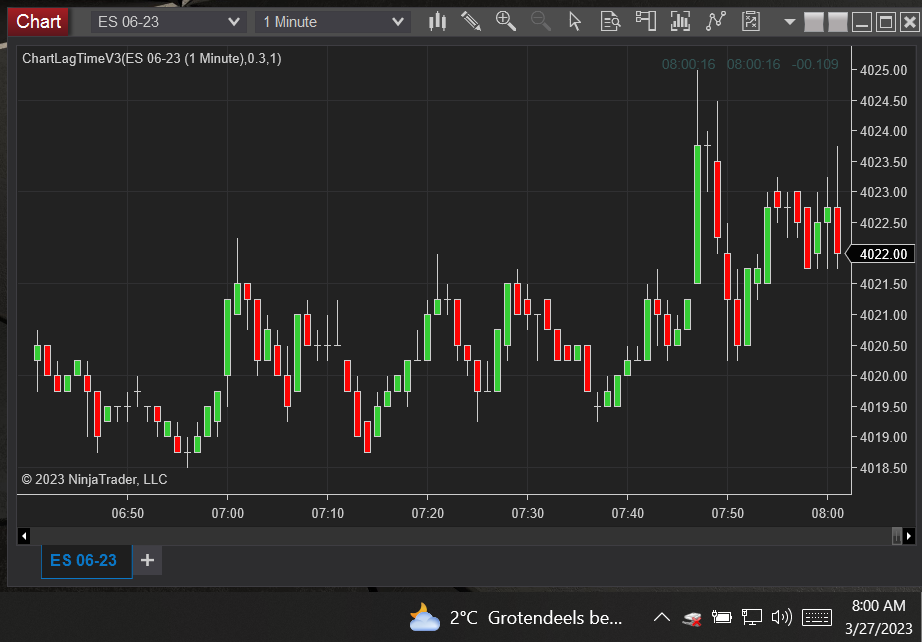The image size is (922, 642).
Task: Open the ES 06-23 instrument dropdown
Action: pyautogui.click(x=167, y=20)
